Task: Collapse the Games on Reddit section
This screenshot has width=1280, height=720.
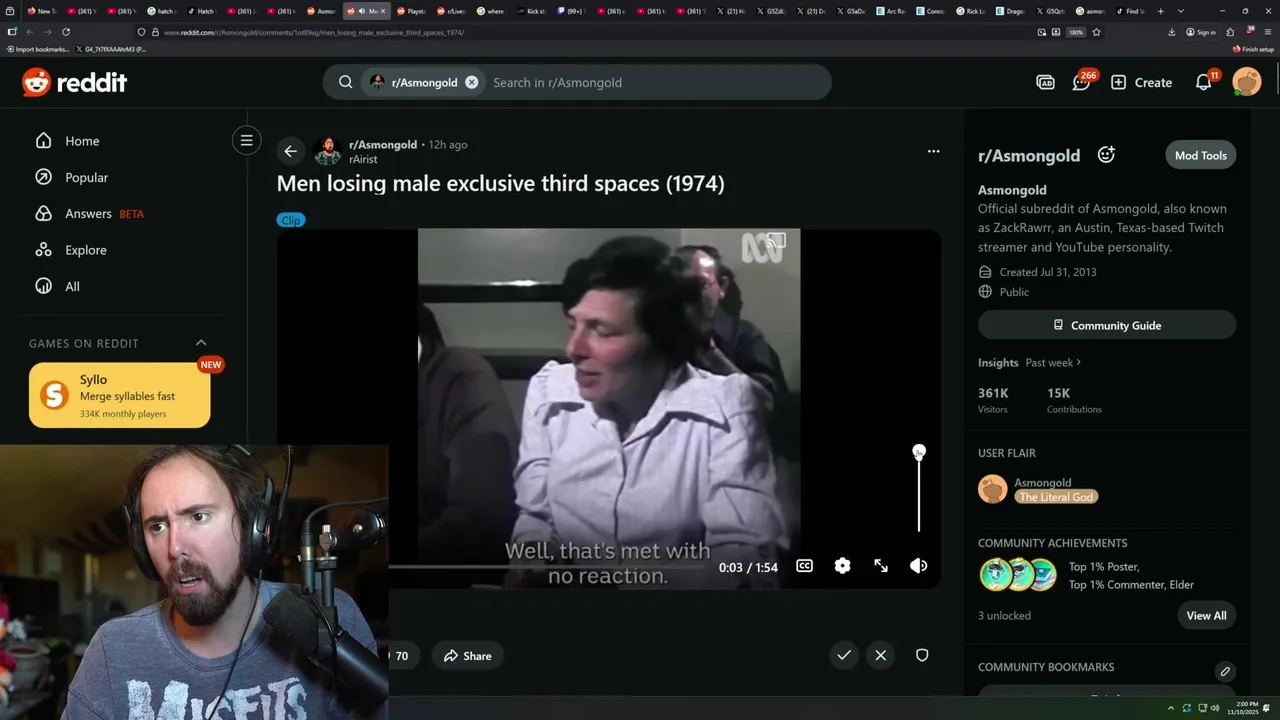Action: pyautogui.click(x=201, y=343)
